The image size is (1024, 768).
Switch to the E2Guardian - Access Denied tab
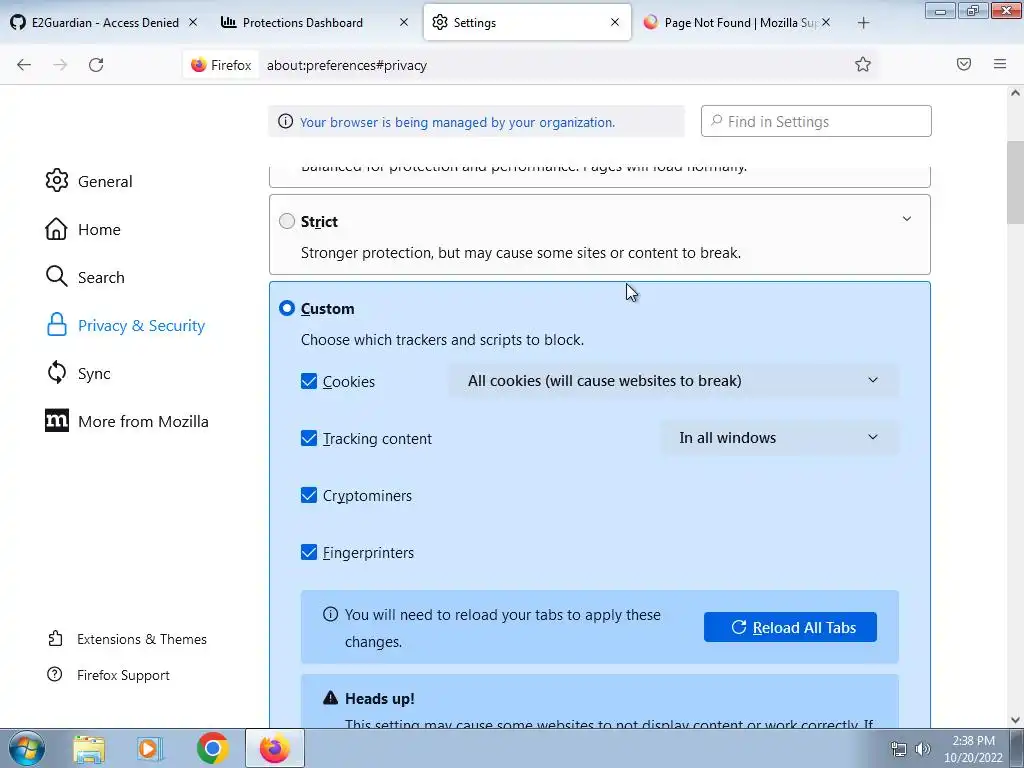tap(104, 22)
